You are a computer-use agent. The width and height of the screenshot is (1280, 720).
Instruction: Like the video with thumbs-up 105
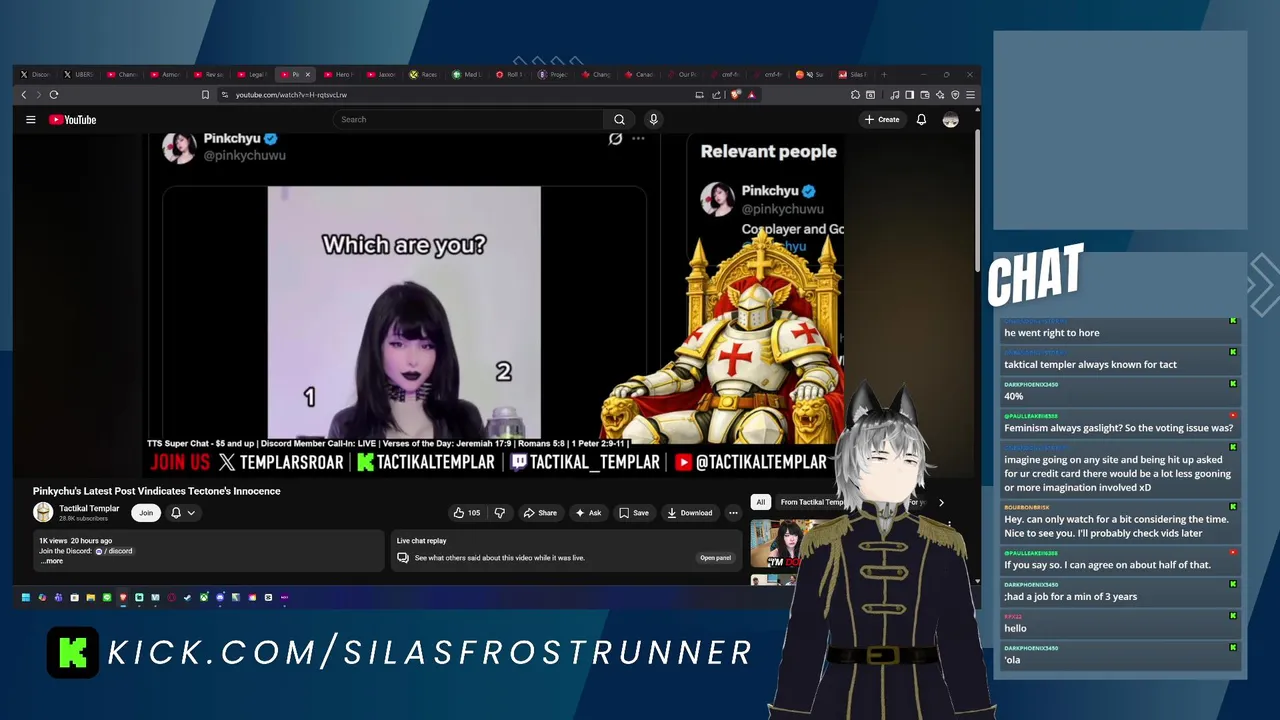466,513
